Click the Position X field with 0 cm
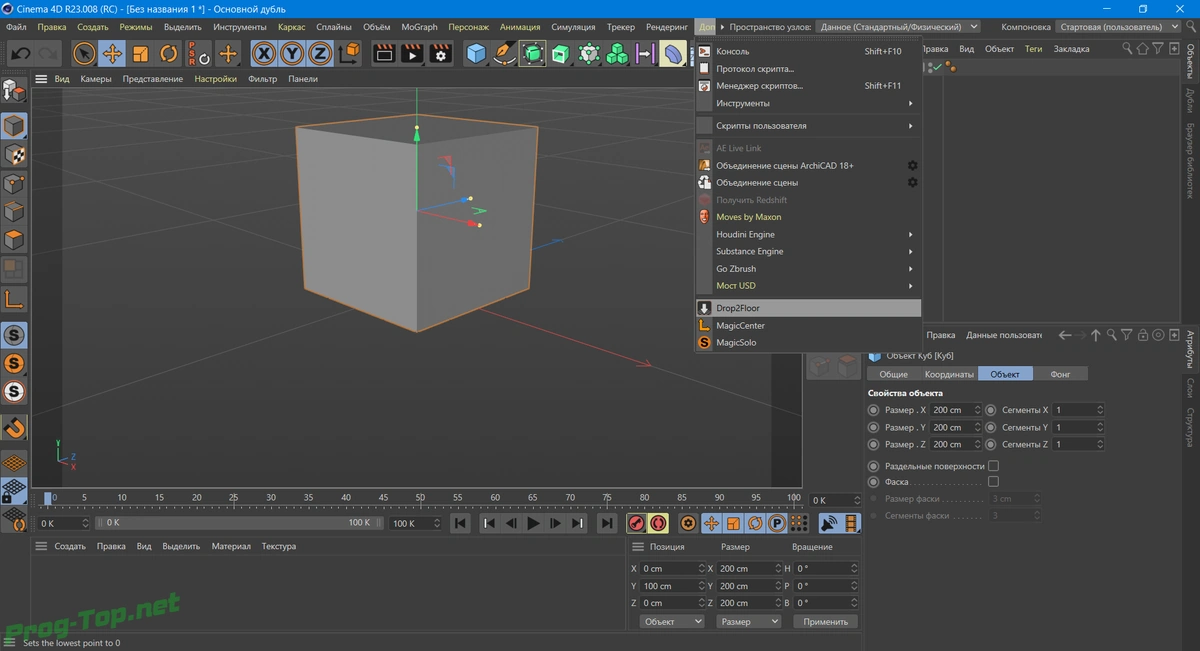The height and width of the screenshot is (651, 1200). tap(673, 568)
